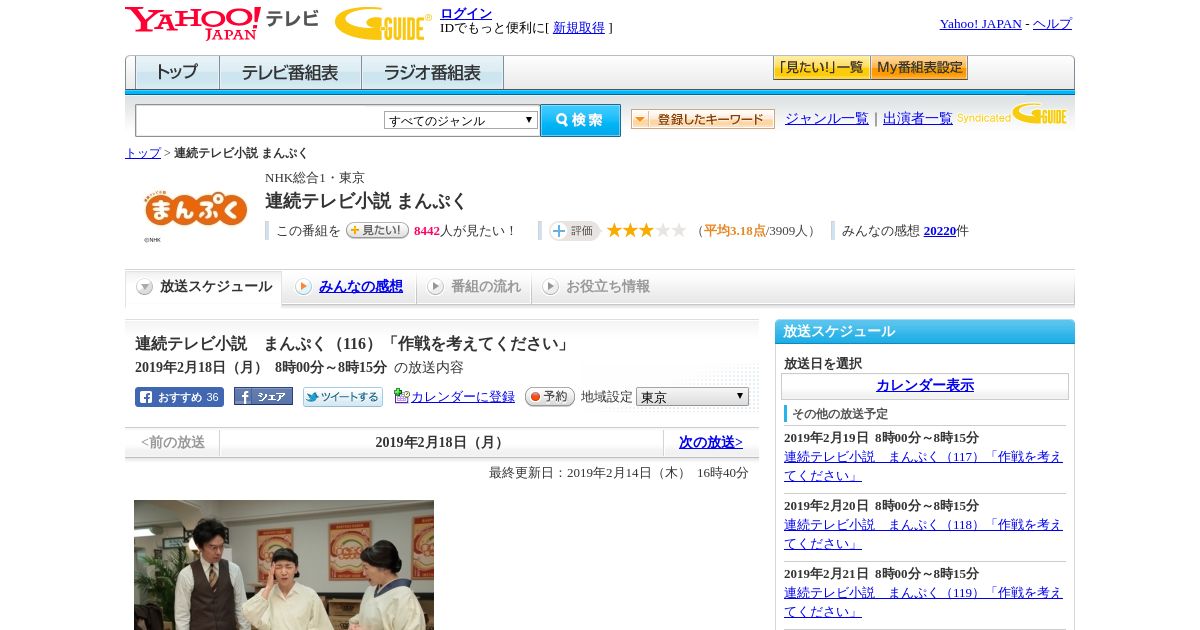The image size is (1200, 630).
Task: Click the 新規取得 link
Action: [579, 28]
